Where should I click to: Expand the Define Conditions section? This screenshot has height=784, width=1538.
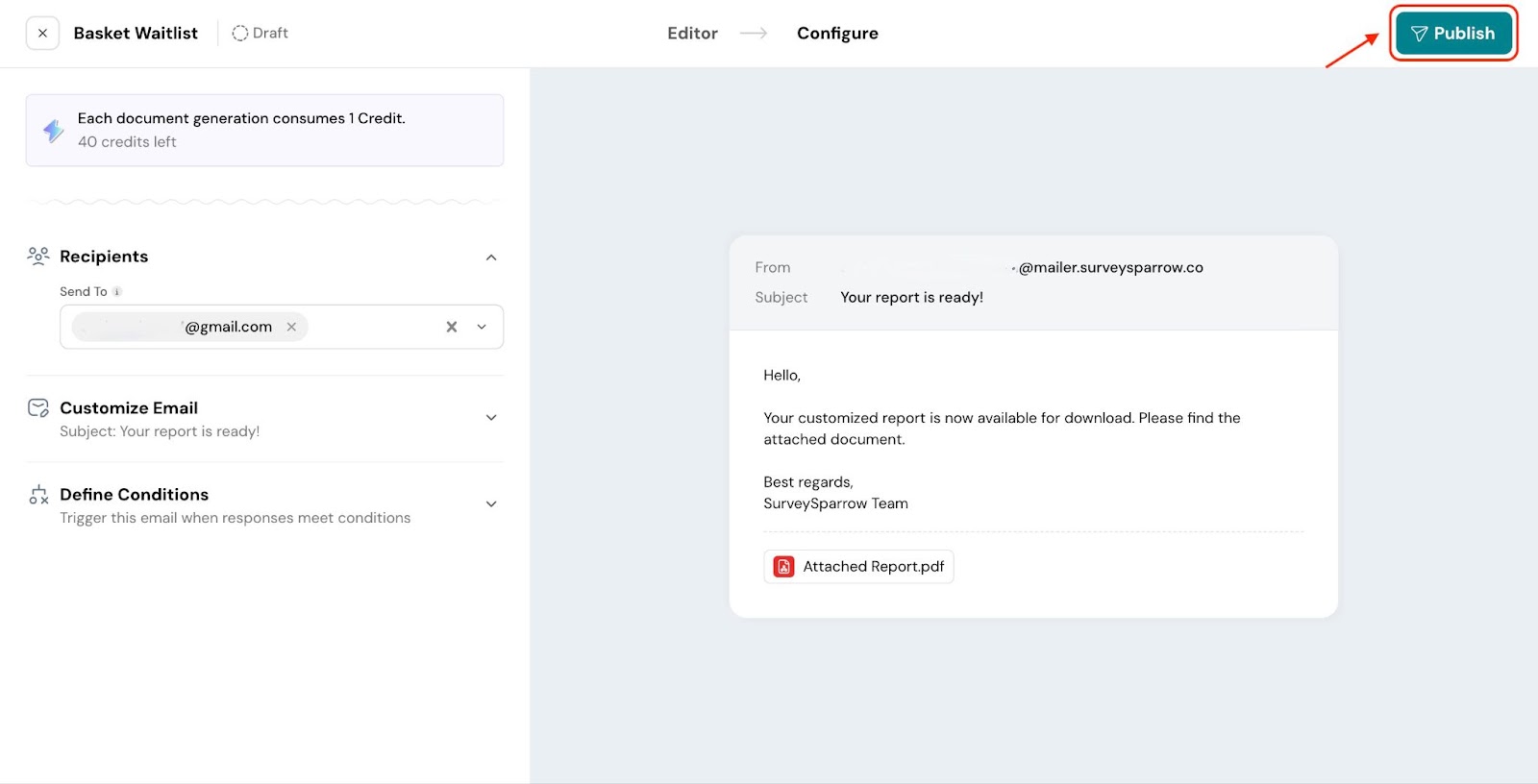[x=491, y=504]
